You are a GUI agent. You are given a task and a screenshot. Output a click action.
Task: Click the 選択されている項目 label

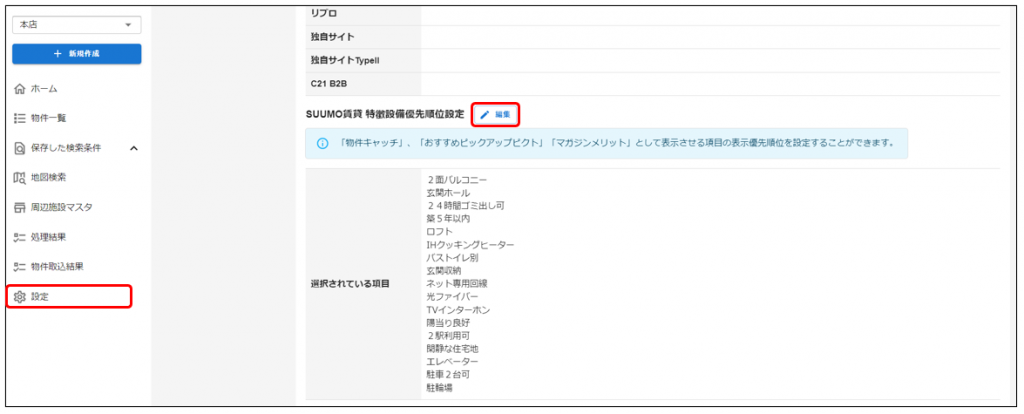coord(349,283)
